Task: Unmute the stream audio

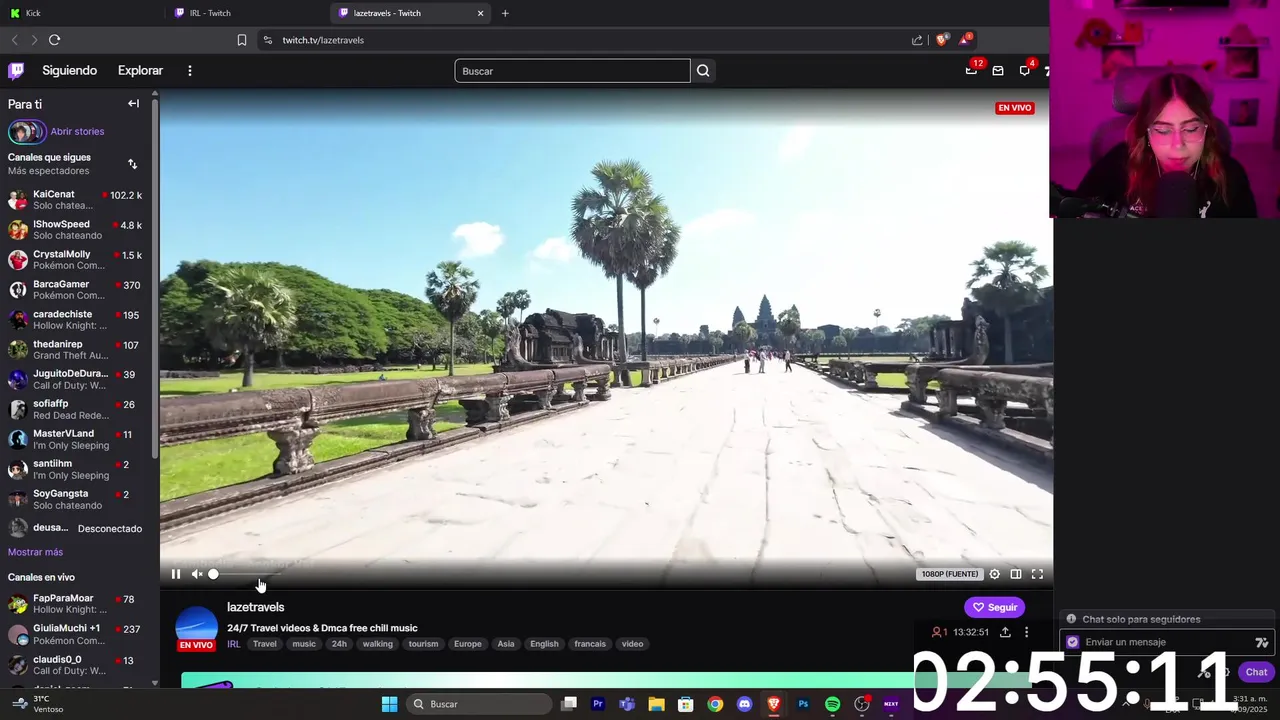Action: point(197,574)
